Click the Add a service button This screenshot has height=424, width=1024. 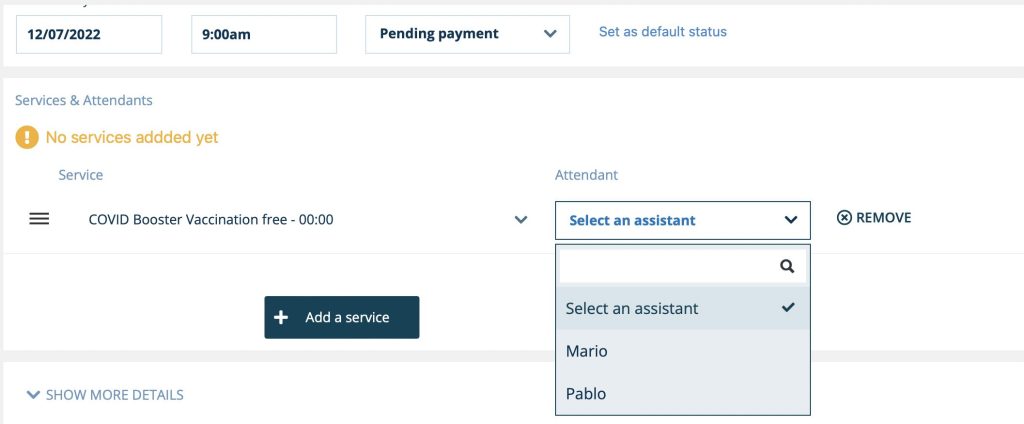click(x=342, y=318)
